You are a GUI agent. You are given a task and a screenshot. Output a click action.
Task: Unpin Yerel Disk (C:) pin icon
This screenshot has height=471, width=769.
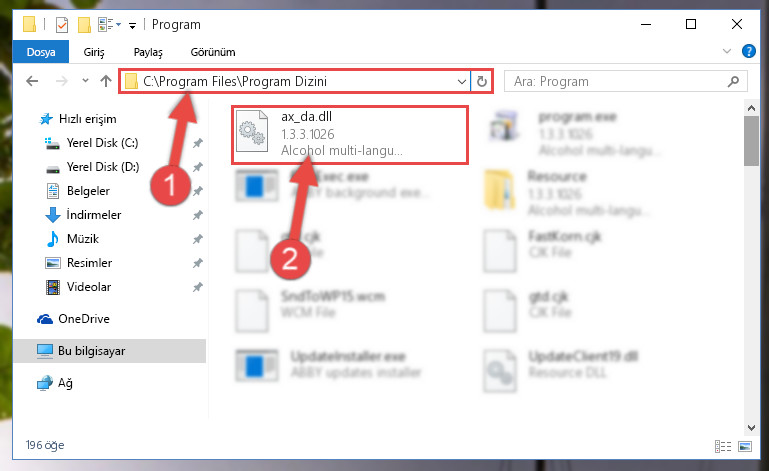click(x=198, y=143)
